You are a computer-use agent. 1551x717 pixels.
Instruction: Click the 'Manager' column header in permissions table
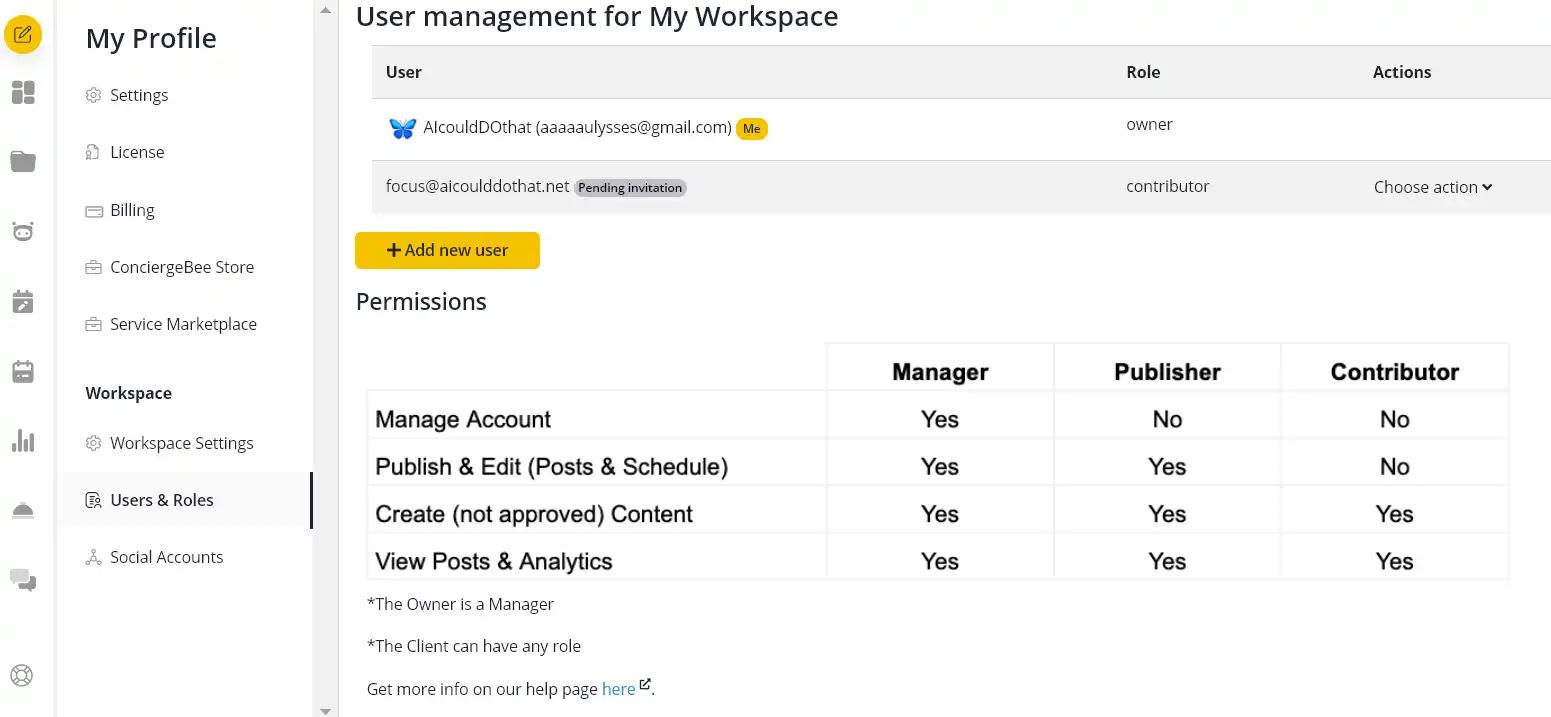[940, 372]
